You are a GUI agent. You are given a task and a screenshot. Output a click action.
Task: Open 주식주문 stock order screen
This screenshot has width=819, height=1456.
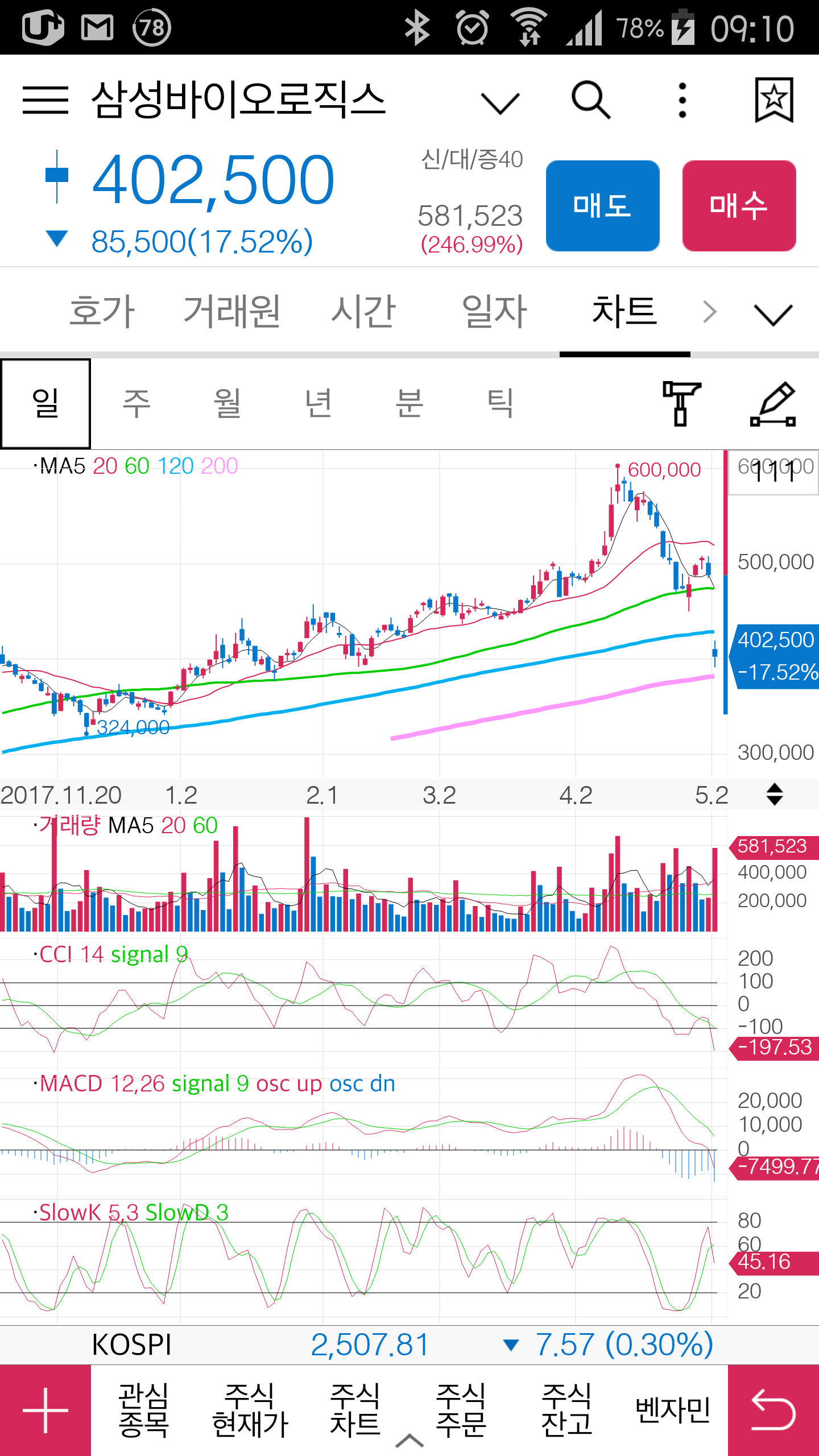point(461,1410)
